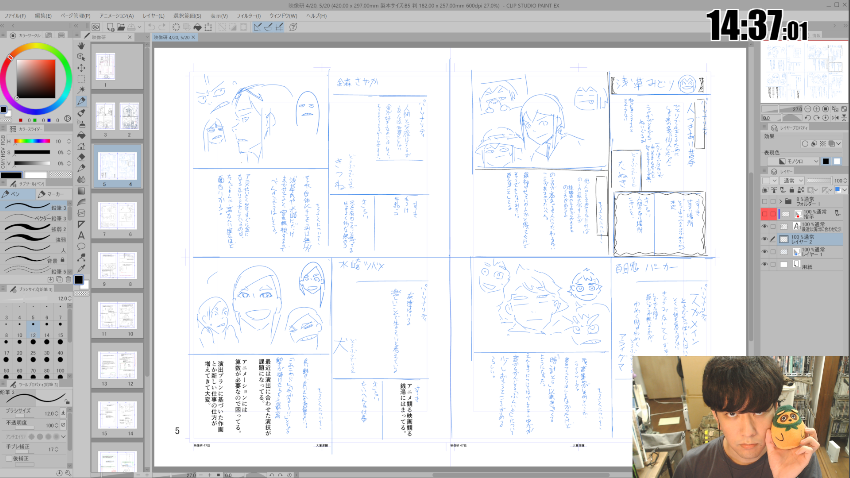Image resolution: width=850 pixels, height=478 pixels.
Task: Expand the フォルダー 1 layer folder
Action: (x=781, y=201)
